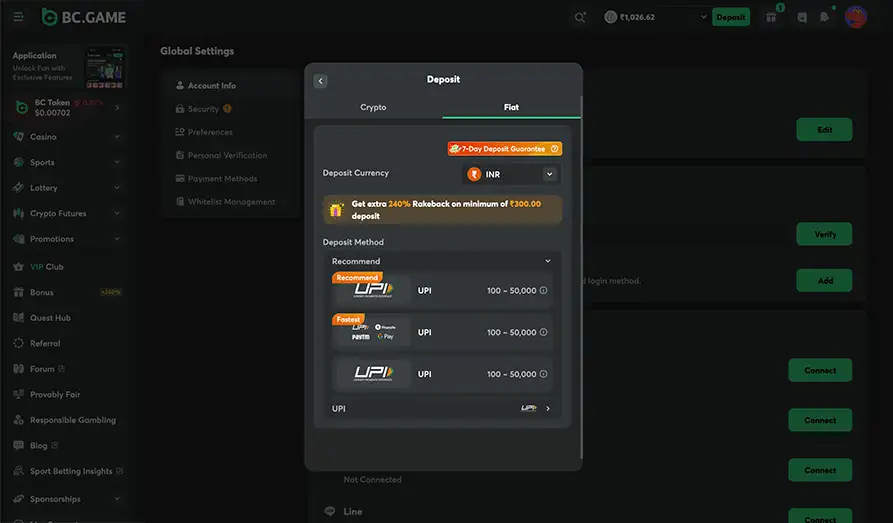Choose the Fastest-tagged UPI method
This screenshot has height=523, width=893.
[442, 332]
